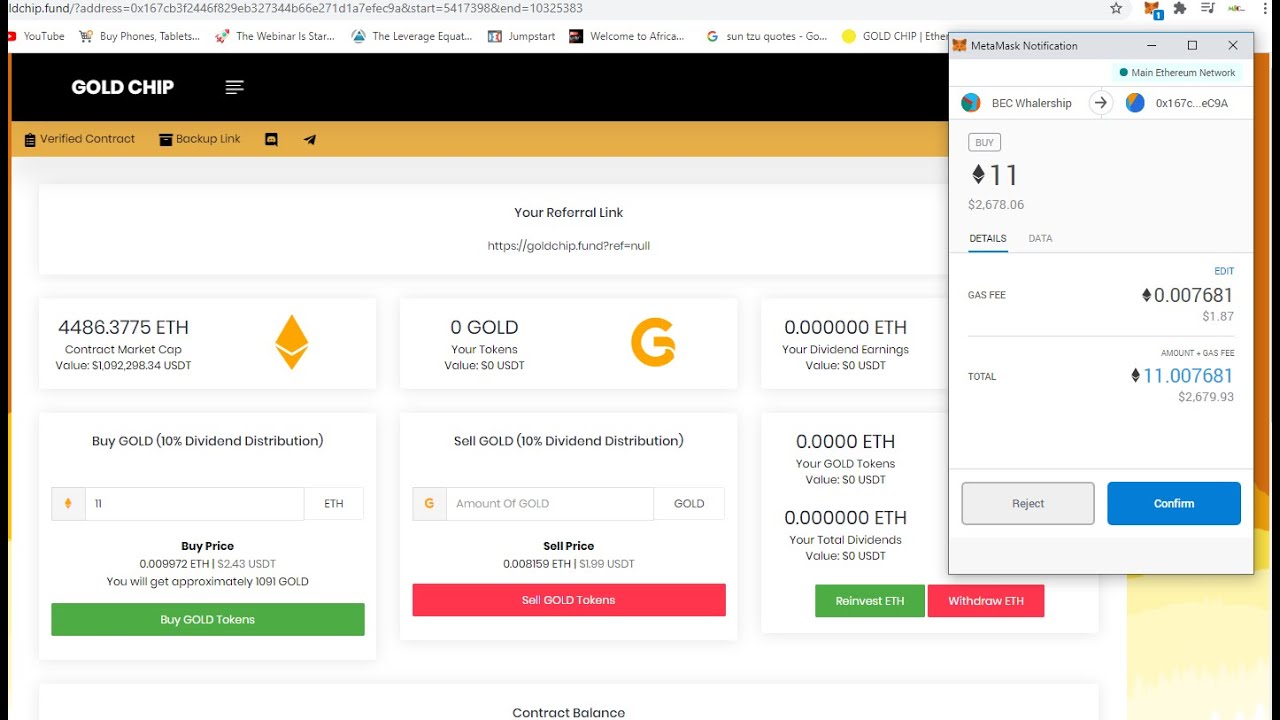
Task: Switch to the DATA tab in MetaMask
Action: coord(1040,239)
